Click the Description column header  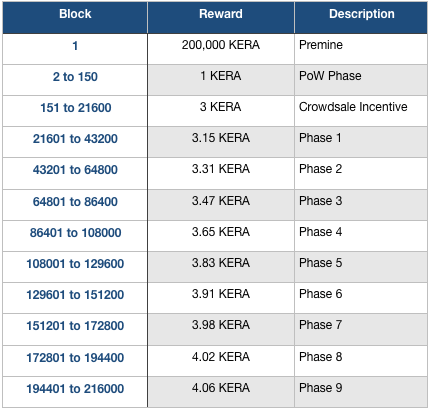click(x=362, y=14)
